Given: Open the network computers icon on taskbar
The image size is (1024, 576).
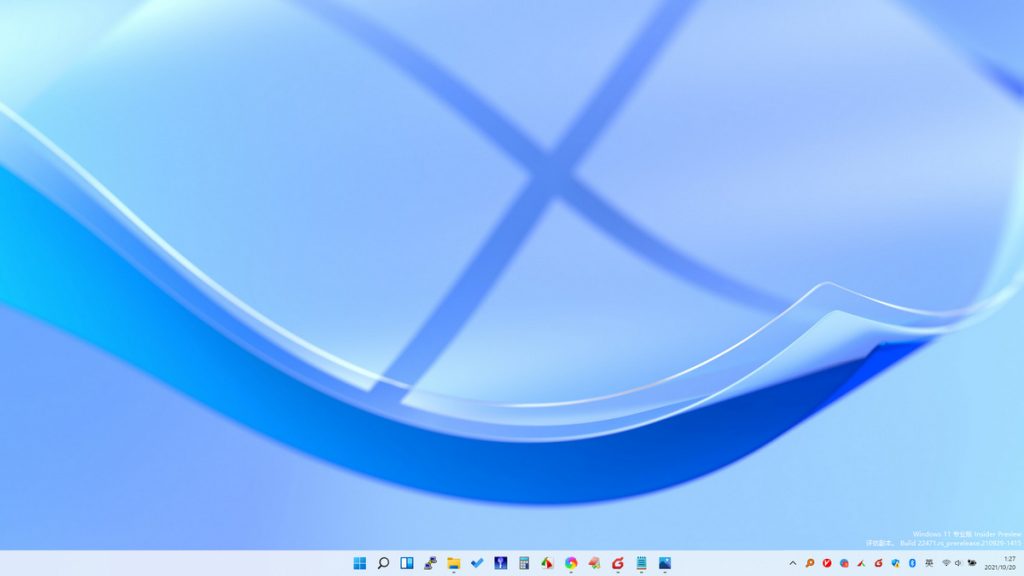Looking at the screenshot, I should [x=430, y=563].
